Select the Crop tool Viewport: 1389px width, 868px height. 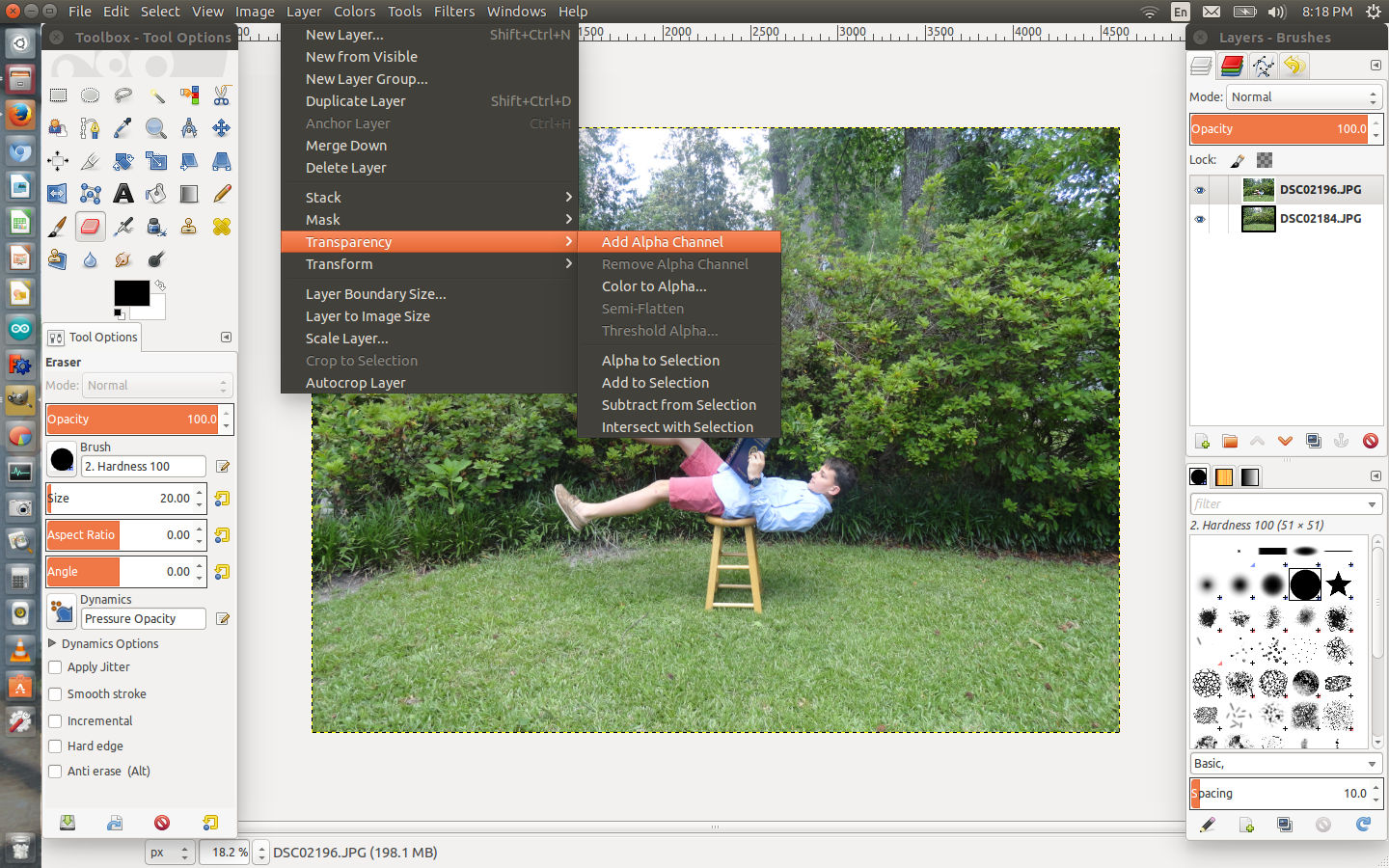[91, 161]
